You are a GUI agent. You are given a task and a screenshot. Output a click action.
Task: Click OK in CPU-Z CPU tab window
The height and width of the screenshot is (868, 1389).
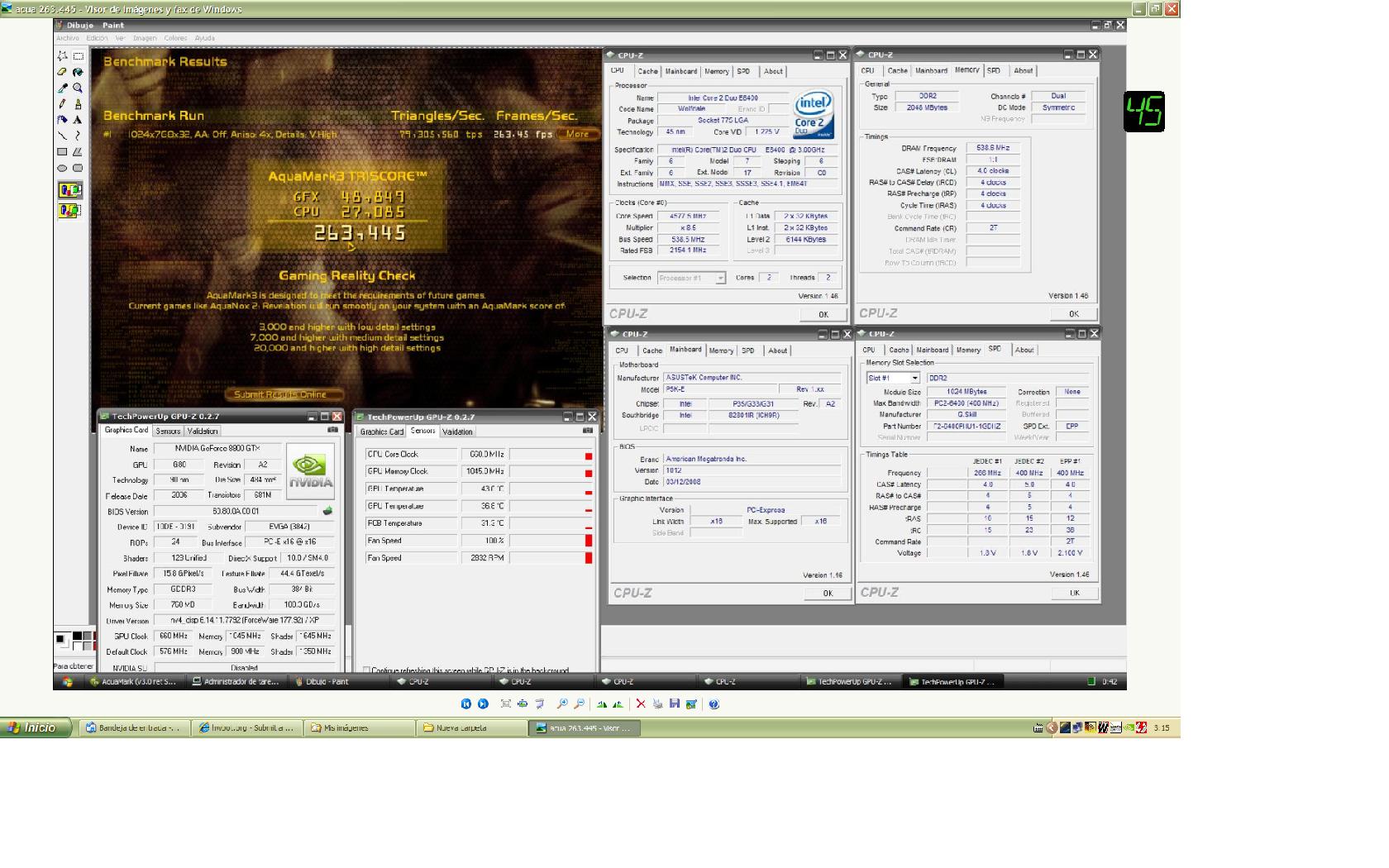[x=823, y=314]
